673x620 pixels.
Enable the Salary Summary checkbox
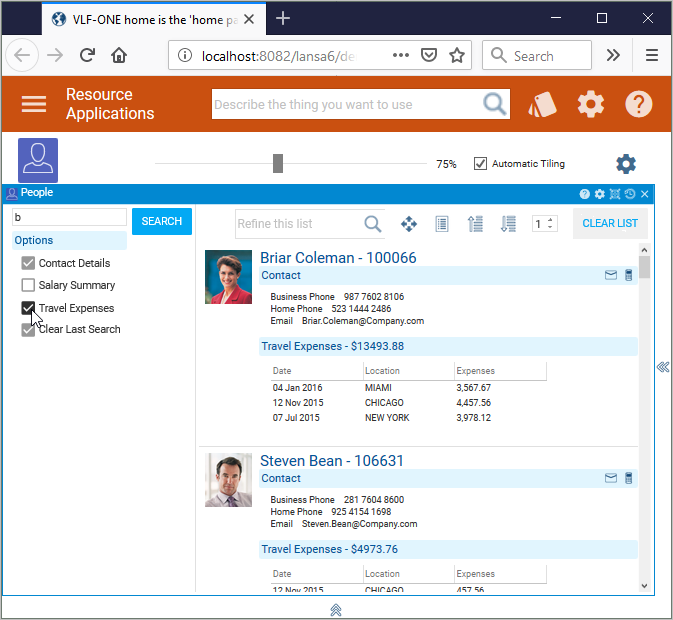[28, 286]
